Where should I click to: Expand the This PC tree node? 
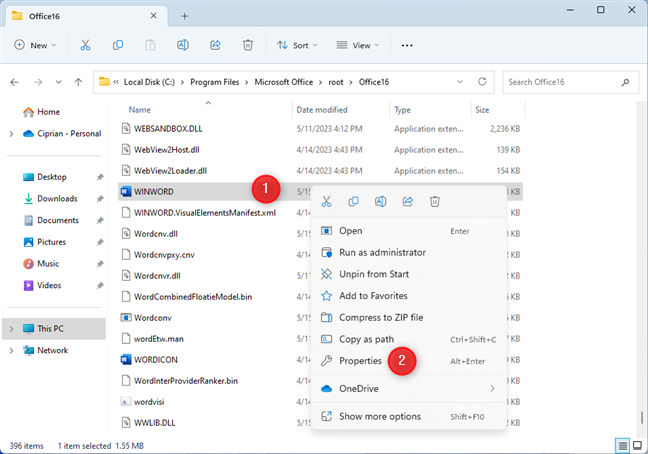pos(11,329)
